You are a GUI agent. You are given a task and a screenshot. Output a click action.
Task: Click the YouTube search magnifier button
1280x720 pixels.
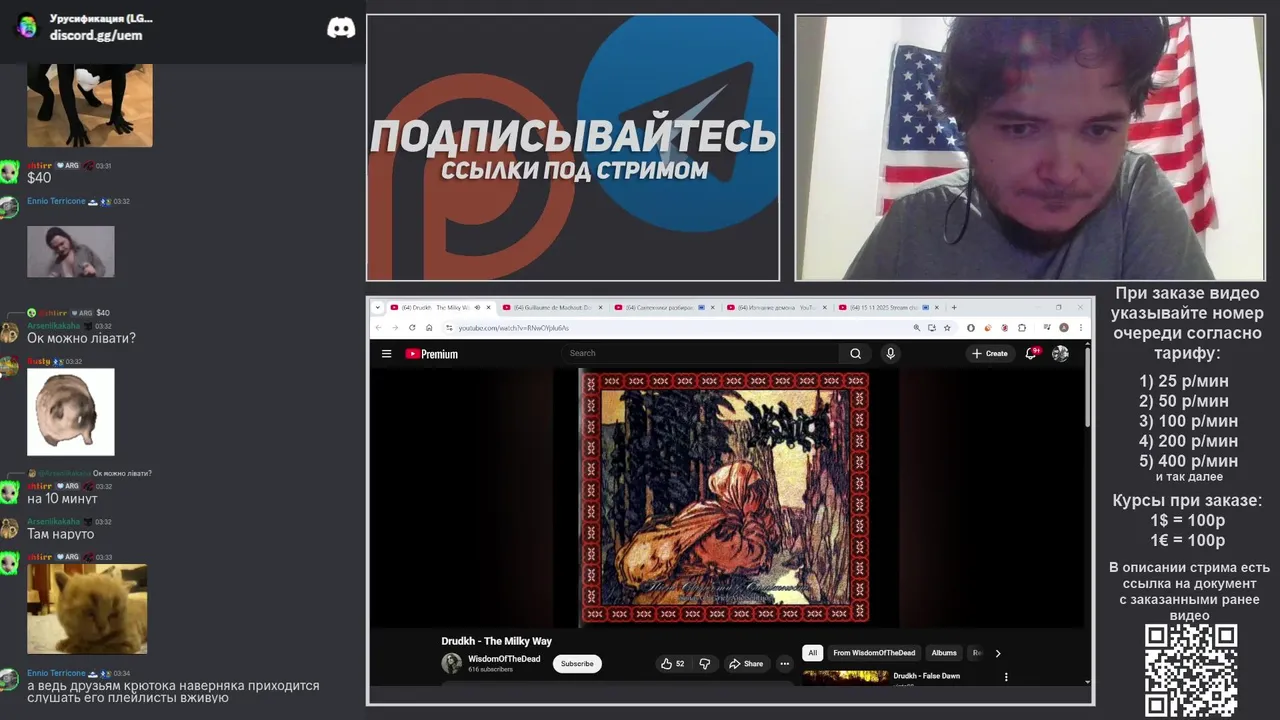(x=855, y=353)
